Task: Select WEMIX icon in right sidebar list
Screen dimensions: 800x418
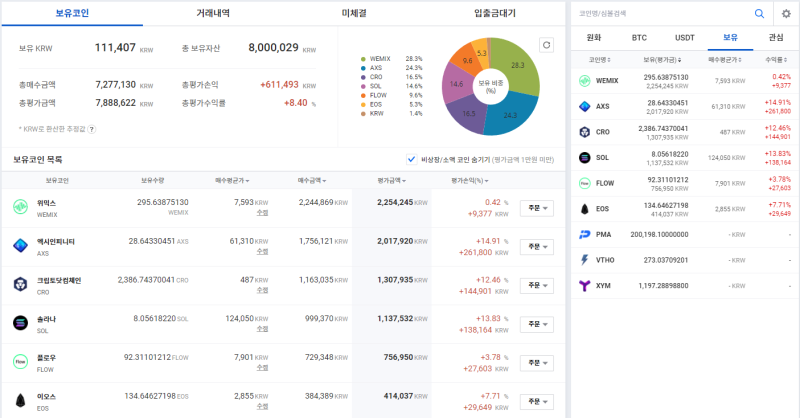Action: 585,81
